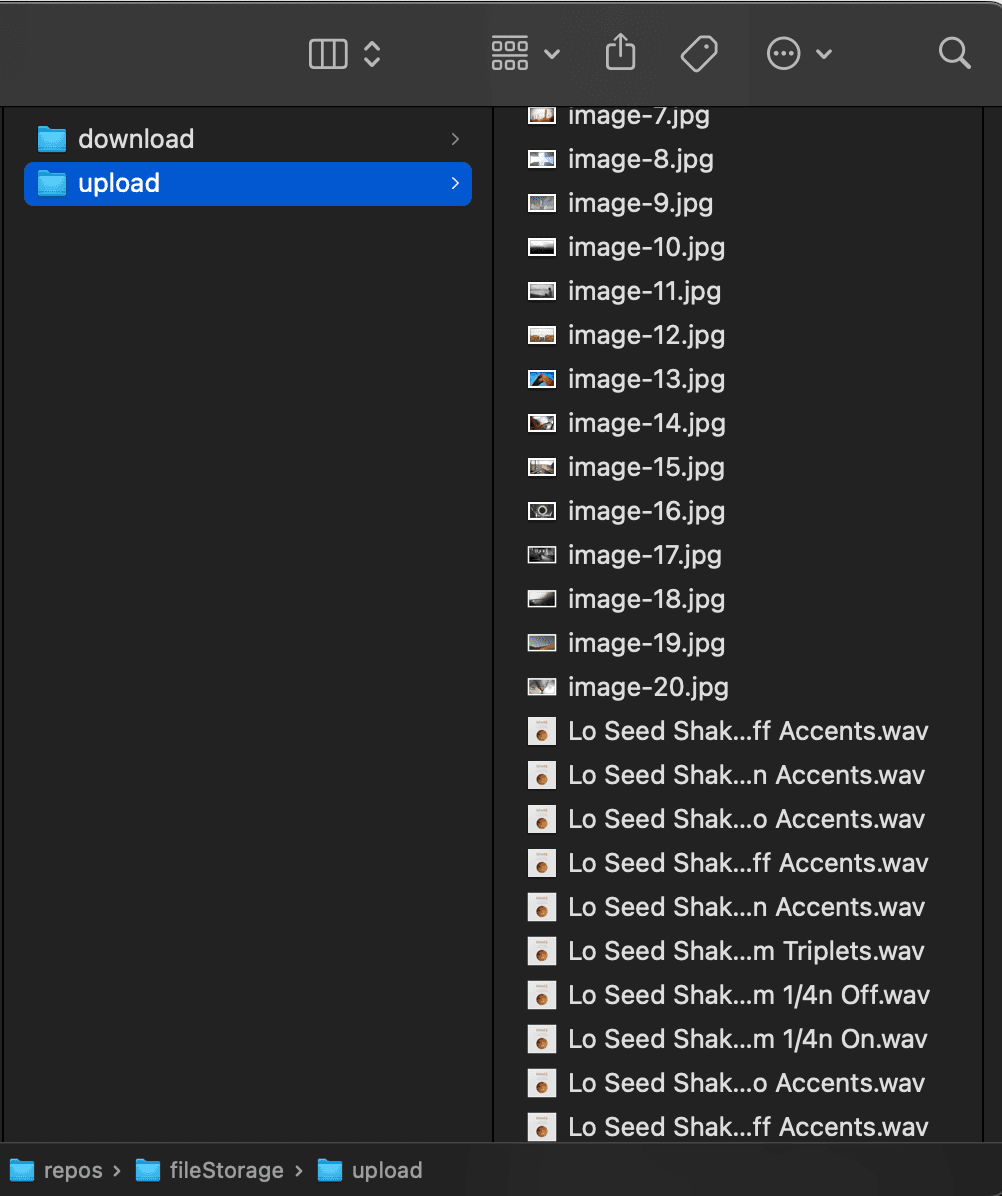Select Lo Seed Shak…m 1/4n On.wav
1002x1196 pixels.
[x=747, y=1039]
